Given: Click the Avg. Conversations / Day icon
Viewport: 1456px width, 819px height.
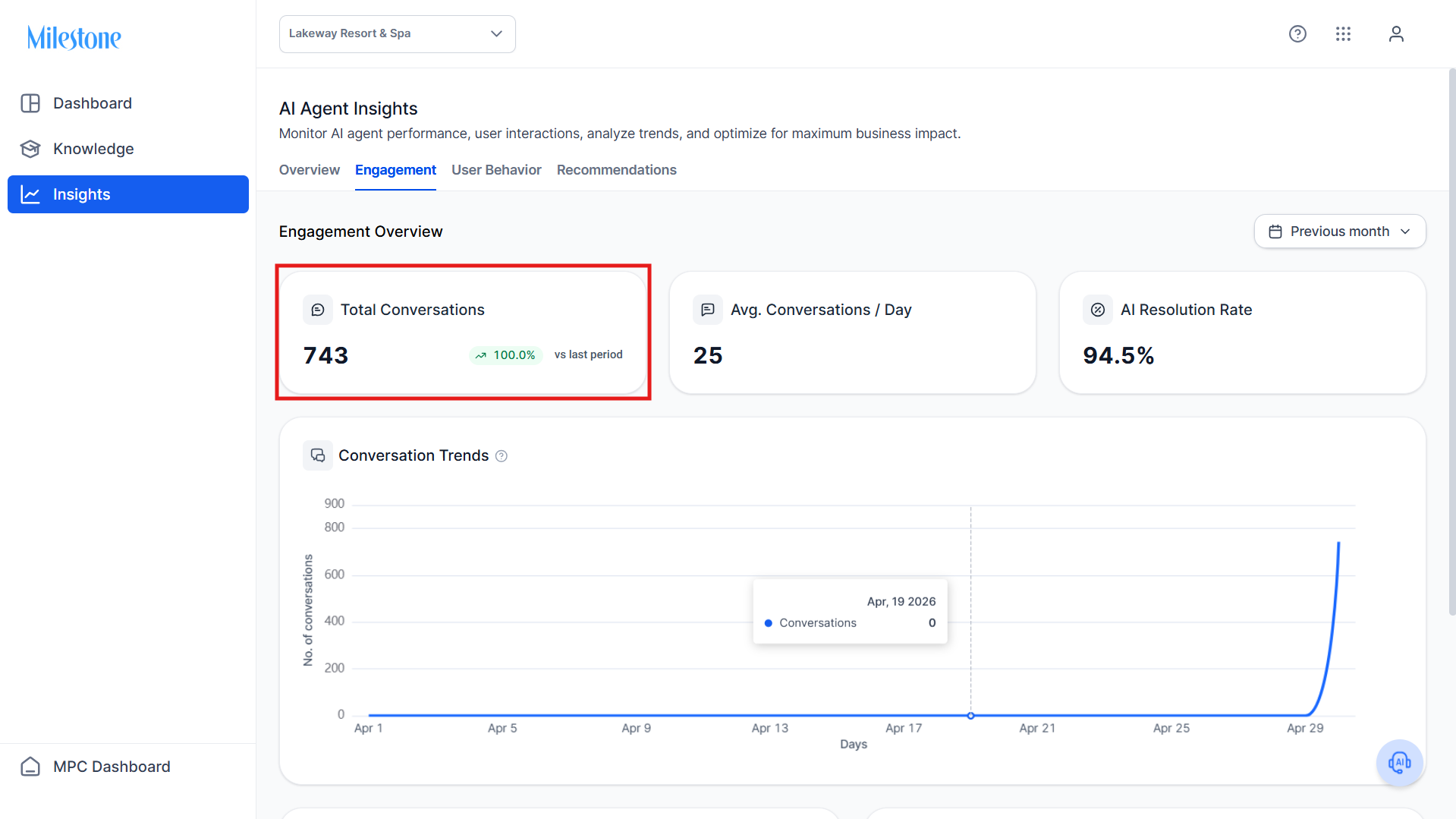Looking at the screenshot, I should click(708, 310).
